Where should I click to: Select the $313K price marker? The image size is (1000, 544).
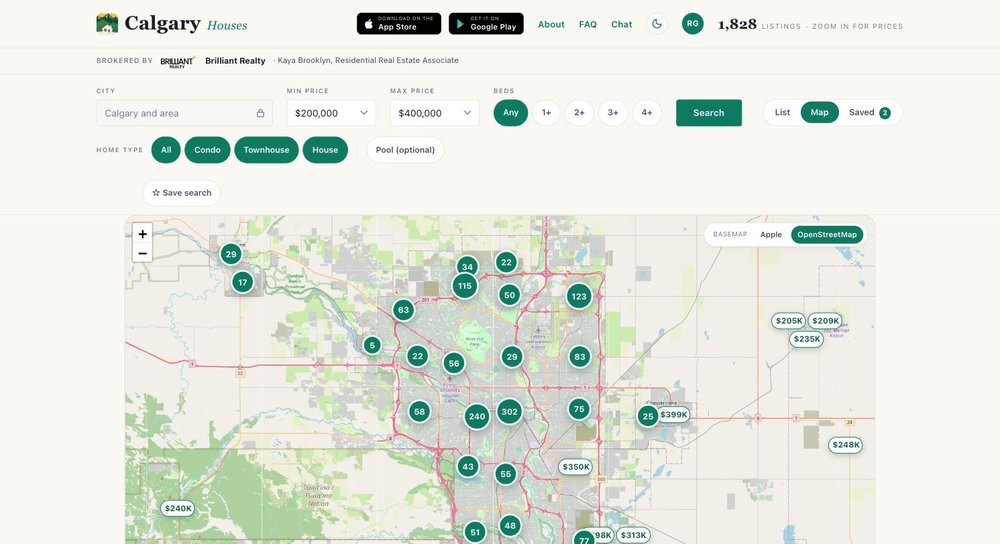coord(633,536)
